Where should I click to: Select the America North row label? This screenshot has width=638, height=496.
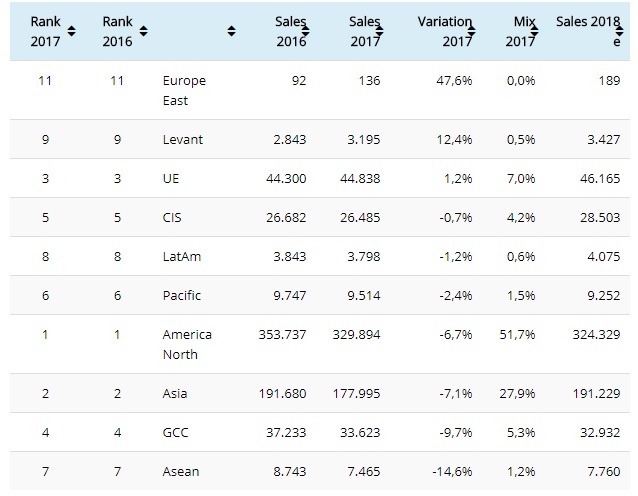[187, 344]
